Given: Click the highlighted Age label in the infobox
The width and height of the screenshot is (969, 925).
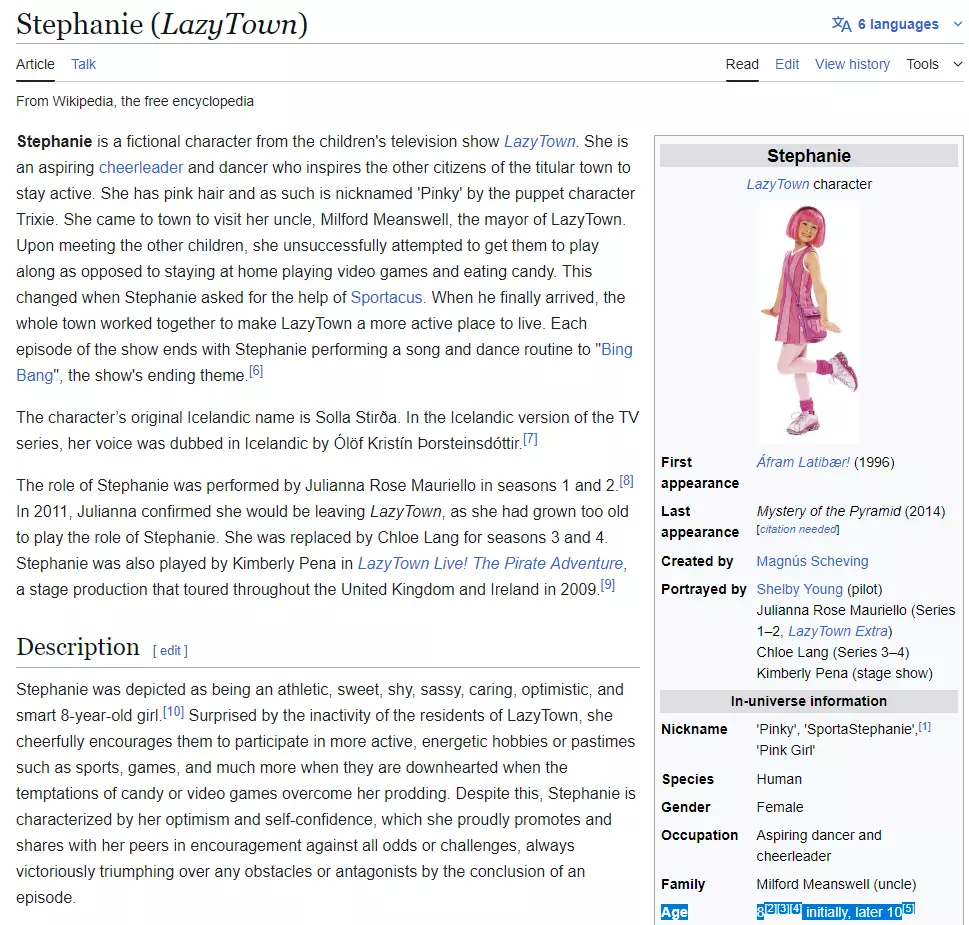Looking at the screenshot, I should tap(674, 912).
